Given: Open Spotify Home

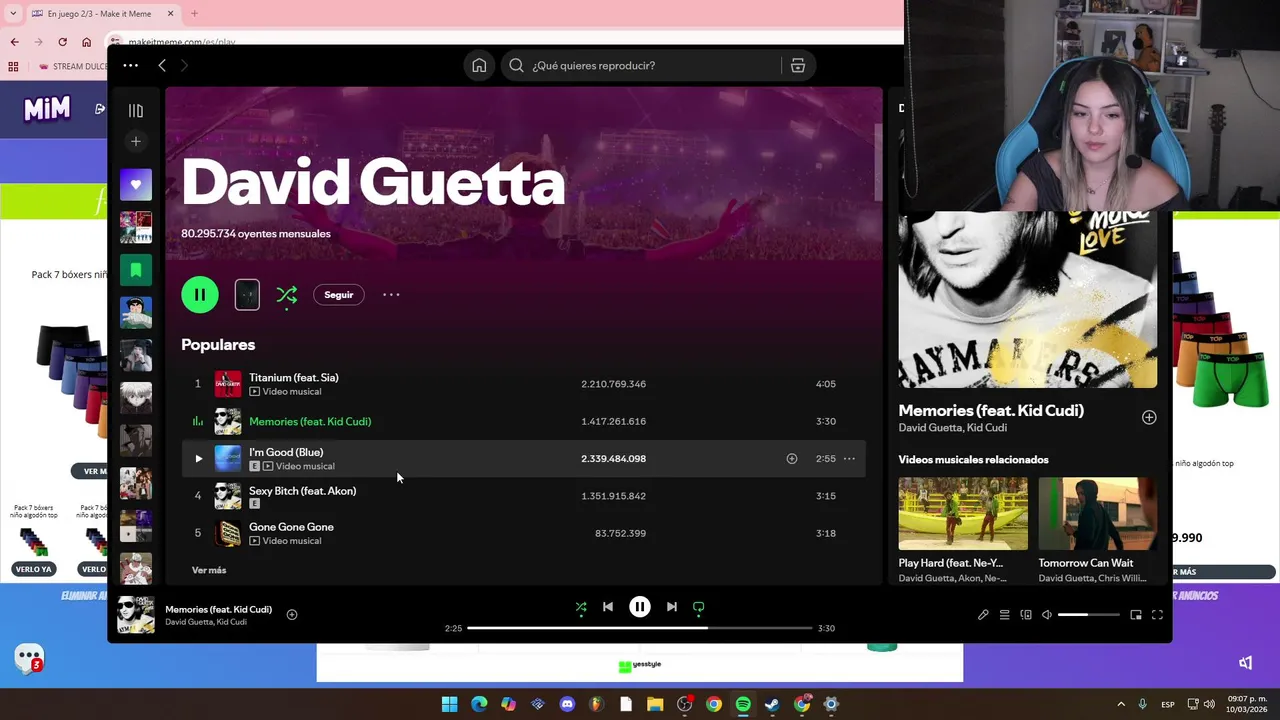Looking at the screenshot, I should tap(479, 65).
